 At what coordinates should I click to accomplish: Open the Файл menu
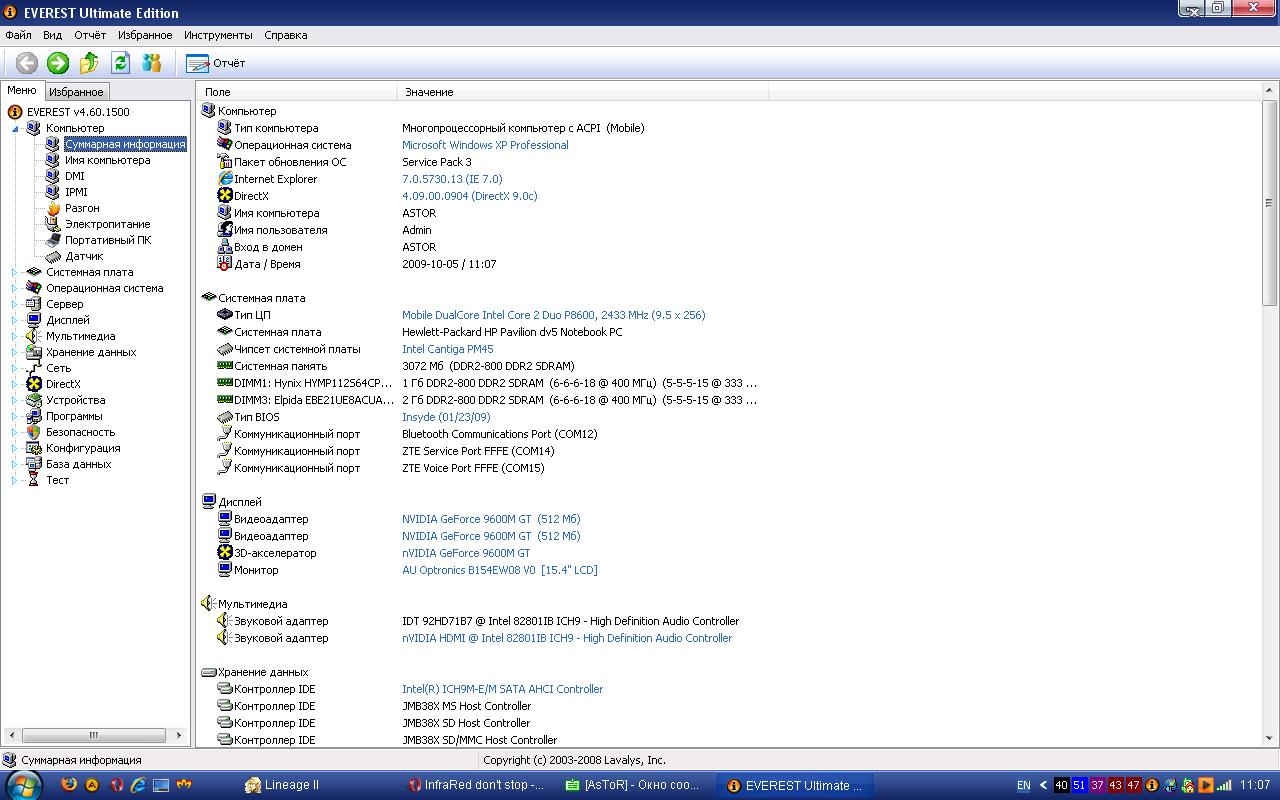click(x=18, y=35)
